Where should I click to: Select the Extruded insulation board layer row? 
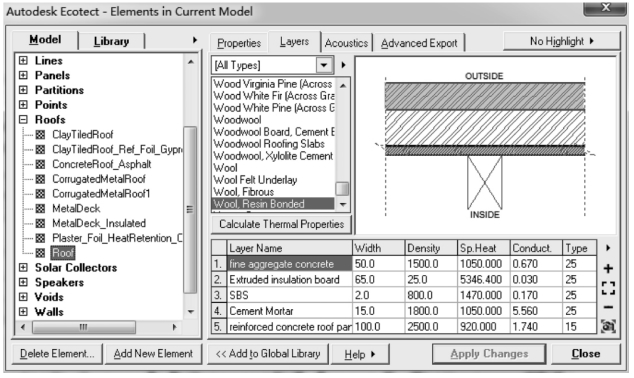coord(404,279)
